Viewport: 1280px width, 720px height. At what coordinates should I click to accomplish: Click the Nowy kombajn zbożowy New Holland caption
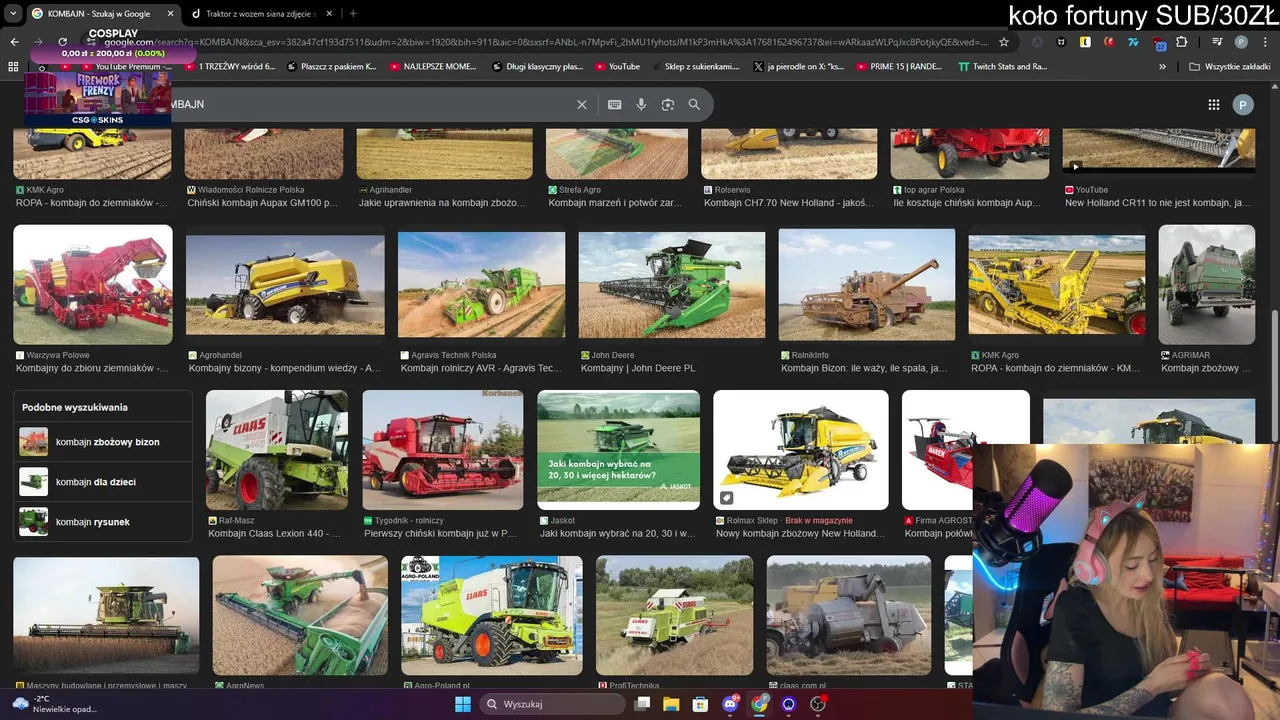[800, 534]
